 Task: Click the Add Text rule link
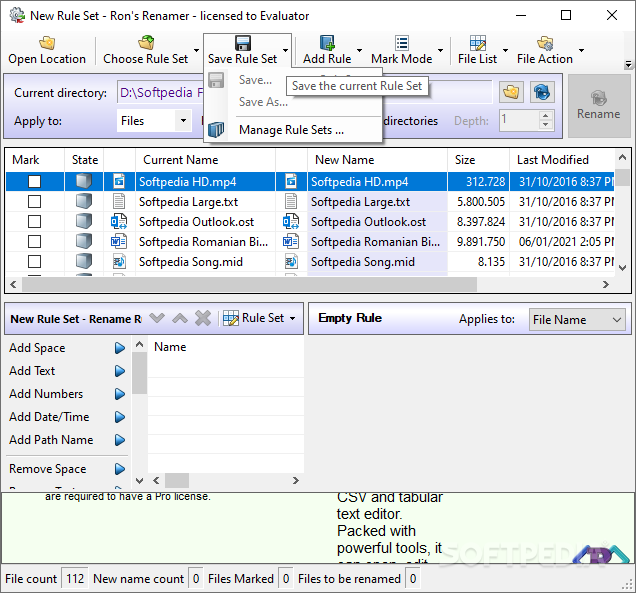click(x=32, y=371)
